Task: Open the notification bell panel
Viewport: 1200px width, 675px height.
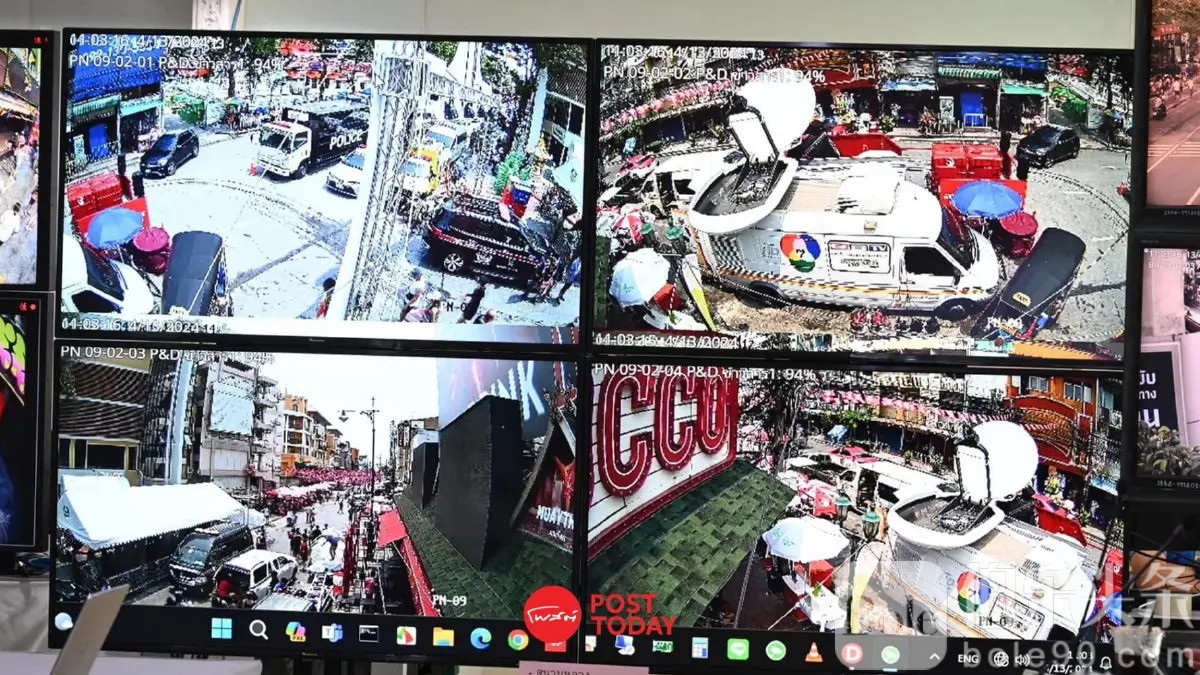Action: (x=1106, y=663)
